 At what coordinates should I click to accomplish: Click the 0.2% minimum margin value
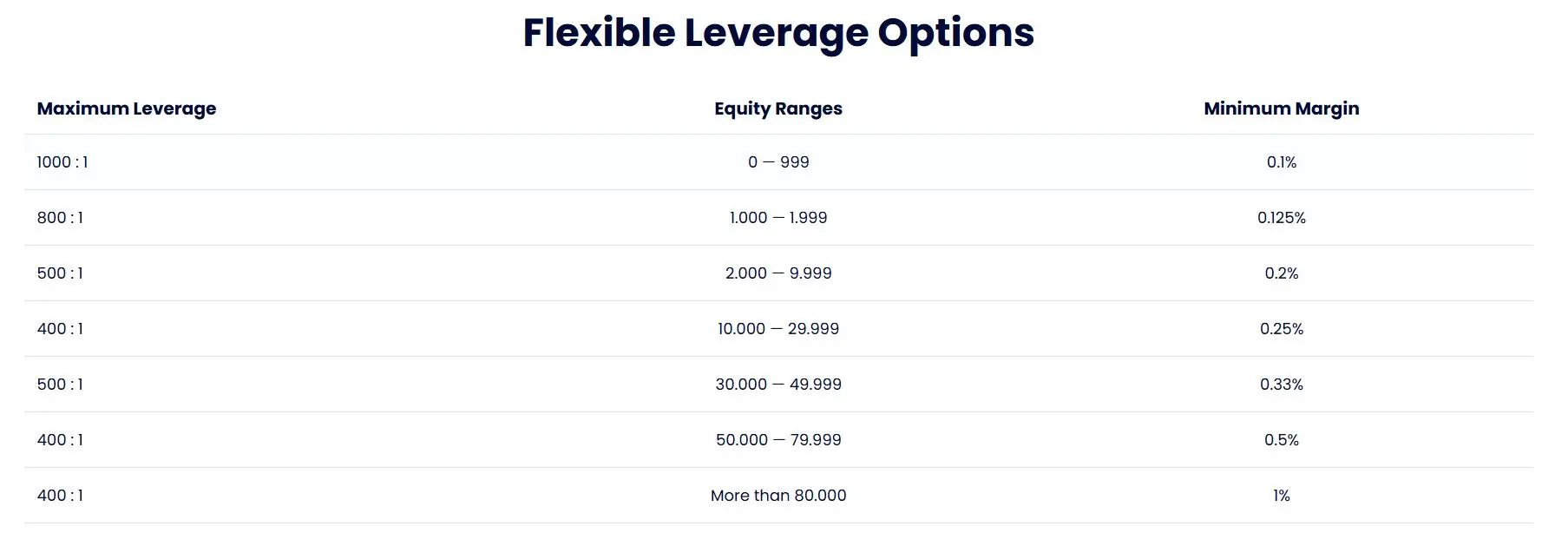[1282, 273]
